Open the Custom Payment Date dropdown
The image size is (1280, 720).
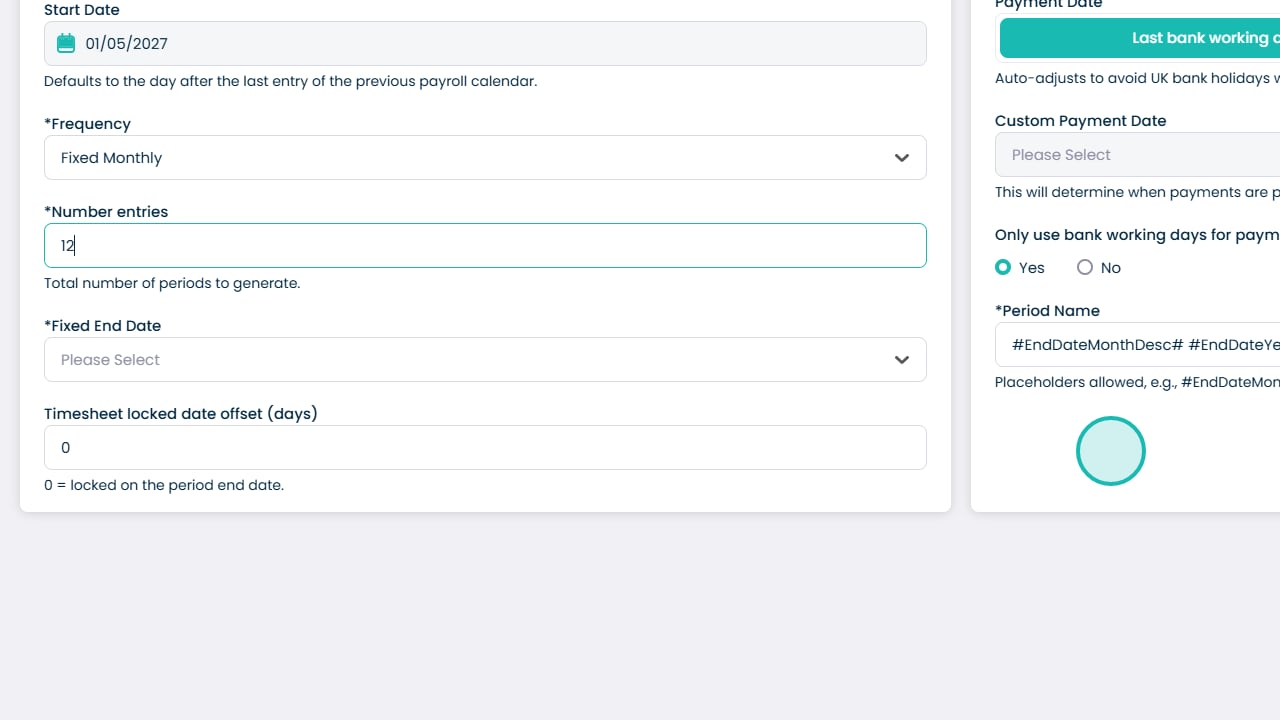click(1138, 155)
